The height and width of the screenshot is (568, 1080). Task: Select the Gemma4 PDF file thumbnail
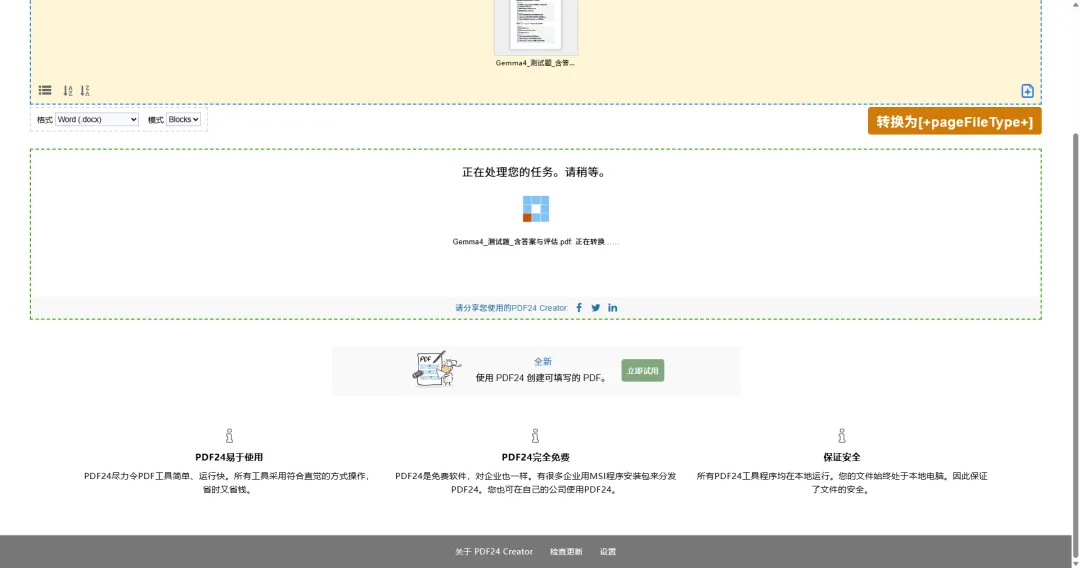[x=535, y=26]
